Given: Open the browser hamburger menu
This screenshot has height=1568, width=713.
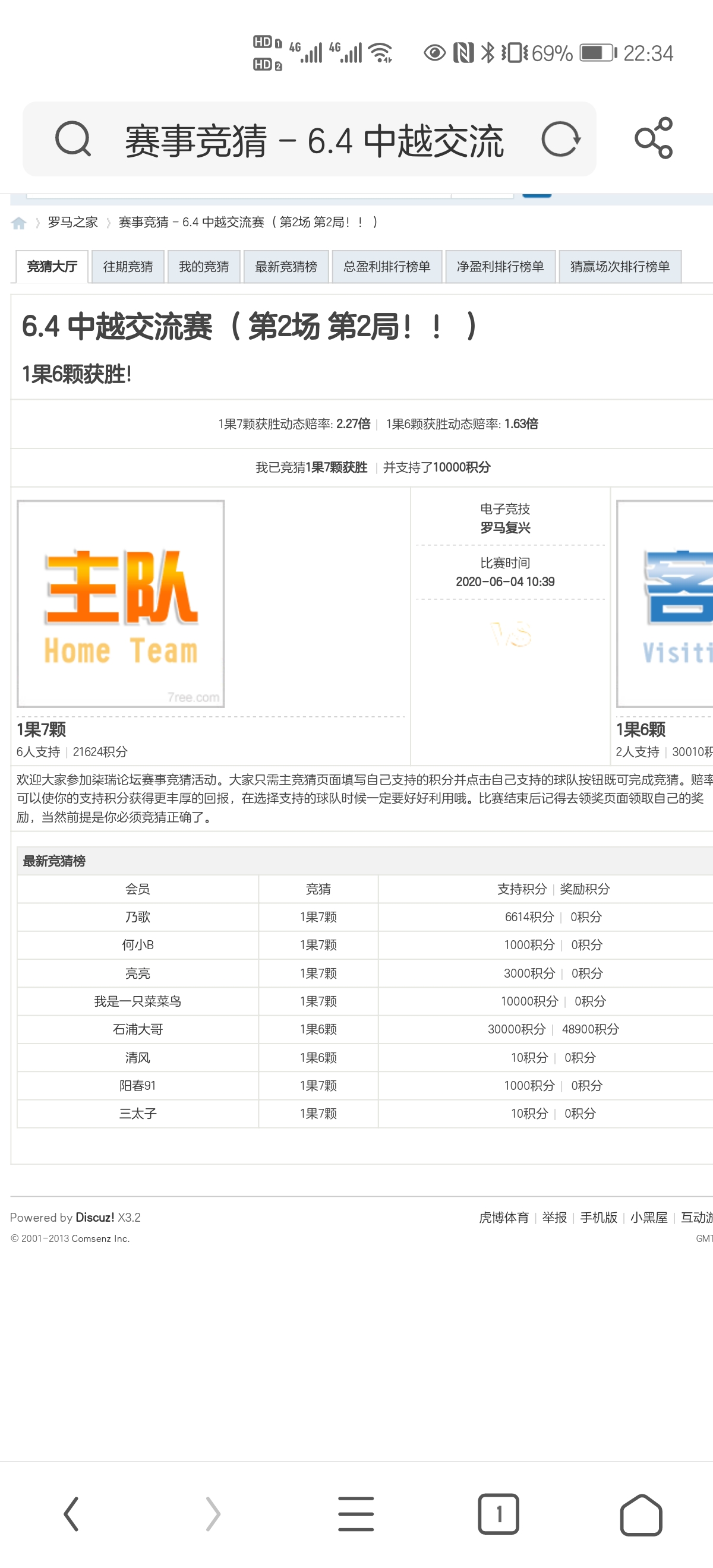Looking at the screenshot, I should coord(356,1513).
